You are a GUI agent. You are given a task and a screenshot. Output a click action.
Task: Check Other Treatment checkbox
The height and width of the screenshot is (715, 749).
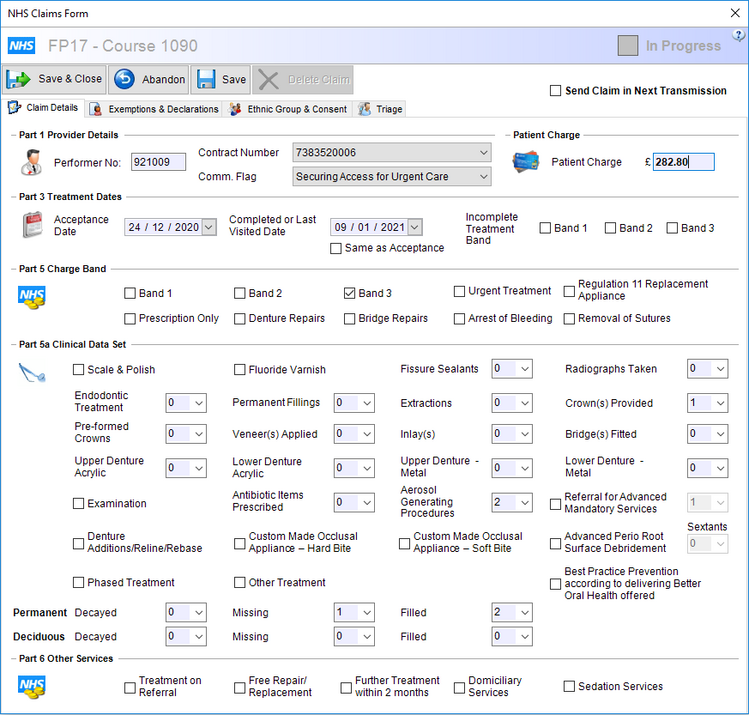239,583
